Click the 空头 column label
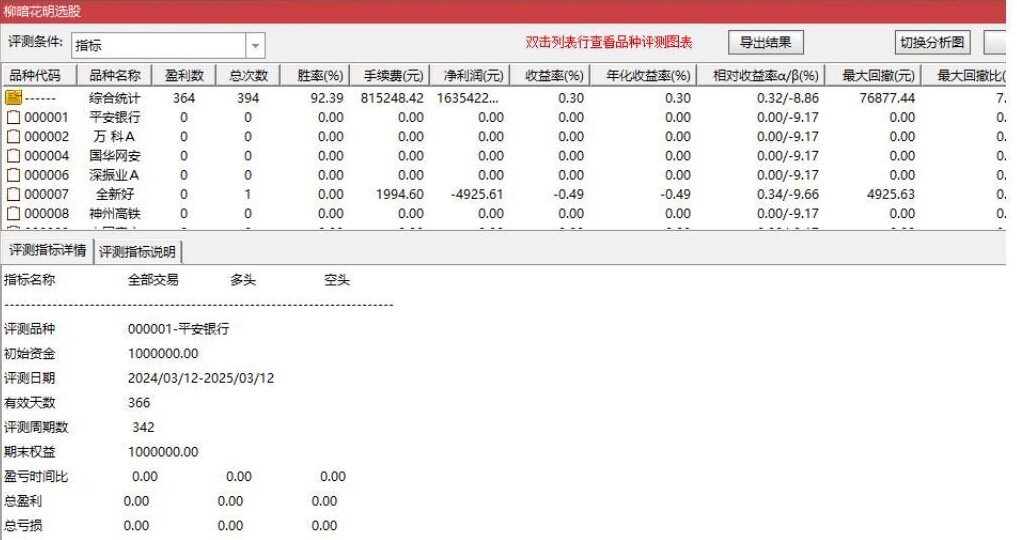The height and width of the screenshot is (540, 1017). pyautogui.click(x=337, y=279)
